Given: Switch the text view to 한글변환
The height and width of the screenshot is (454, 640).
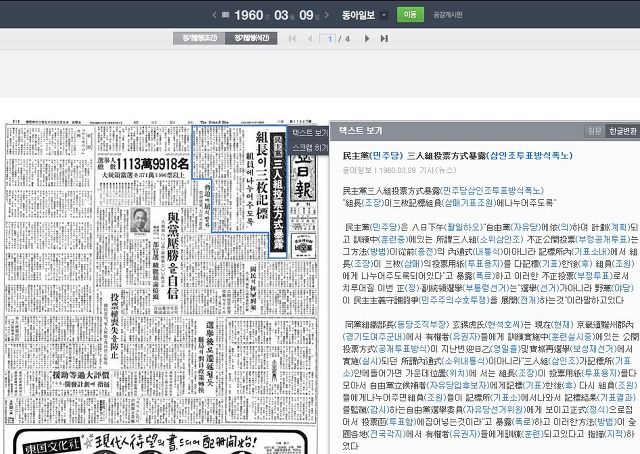Looking at the screenshot, I should [622, 131].
